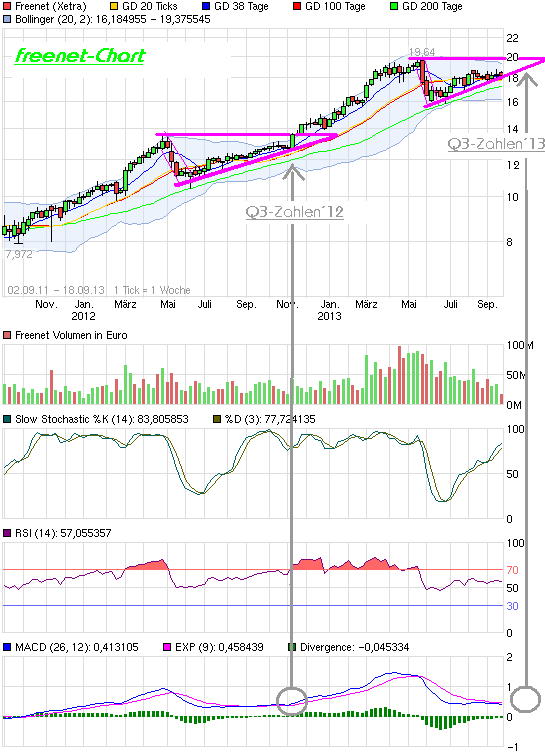Click the green GD 200 Tage legend swatch

click(394, 7)
